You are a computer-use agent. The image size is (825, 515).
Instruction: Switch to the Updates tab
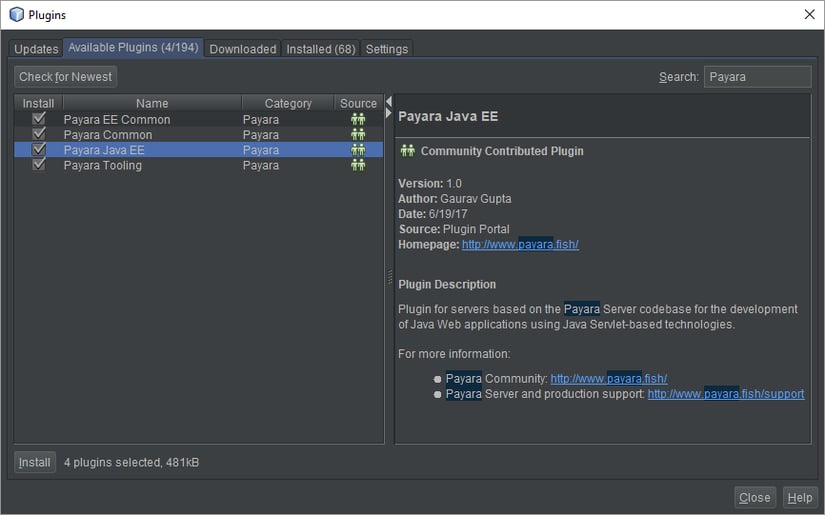(x=36, y=49)
